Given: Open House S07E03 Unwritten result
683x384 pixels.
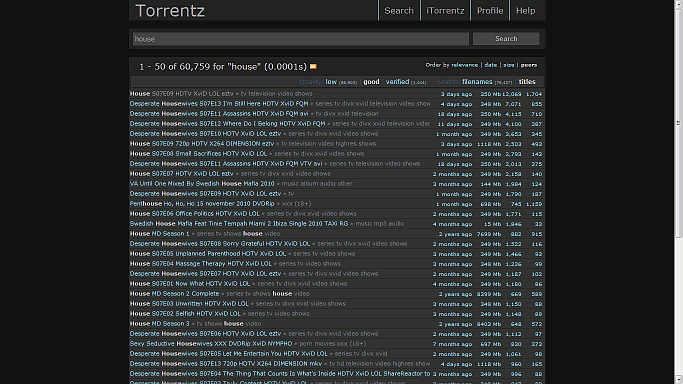Looking at the screenshot, I should [189, 304].
